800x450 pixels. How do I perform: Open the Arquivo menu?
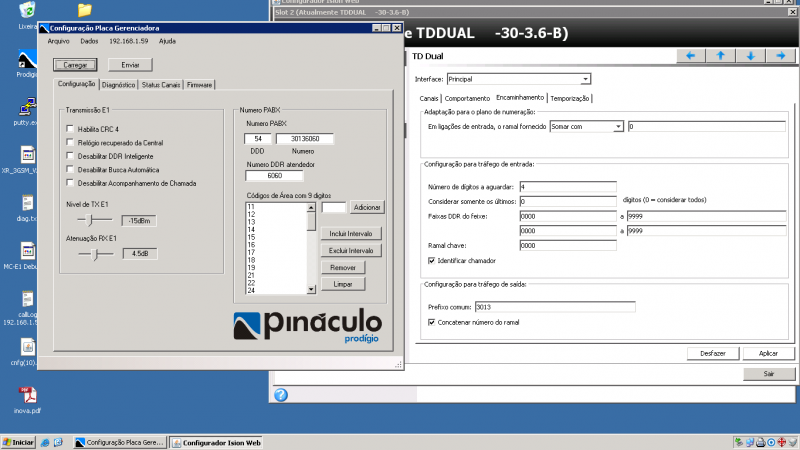[59, 41]
